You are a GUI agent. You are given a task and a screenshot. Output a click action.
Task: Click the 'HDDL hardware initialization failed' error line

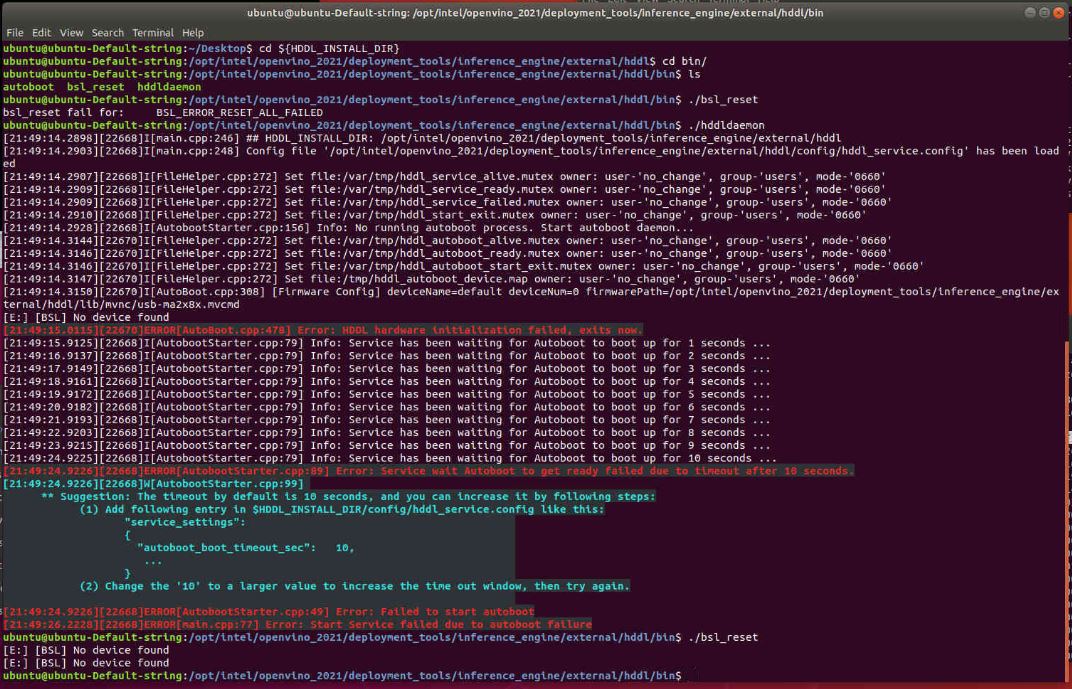(323, 330)
